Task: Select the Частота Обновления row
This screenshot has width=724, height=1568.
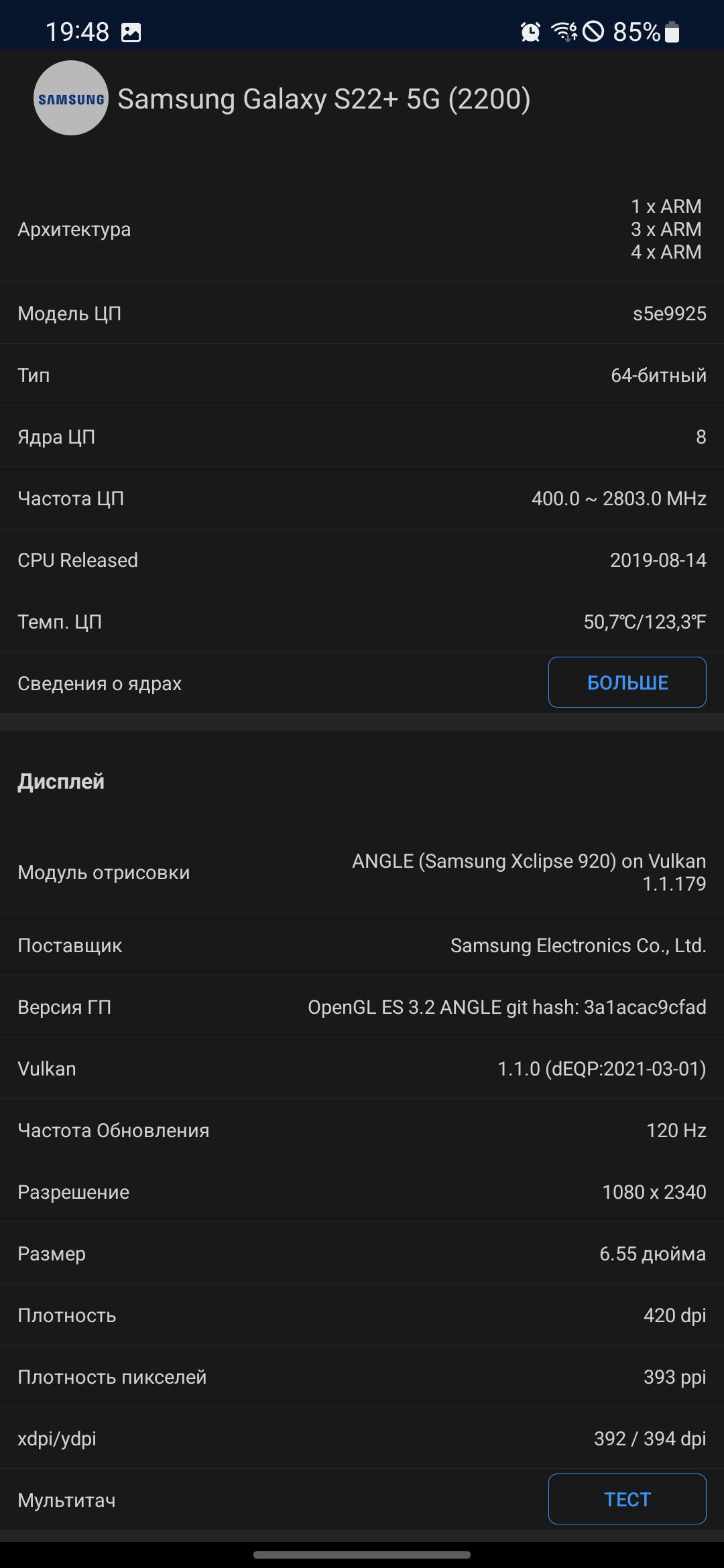Action: [362, 1130]
